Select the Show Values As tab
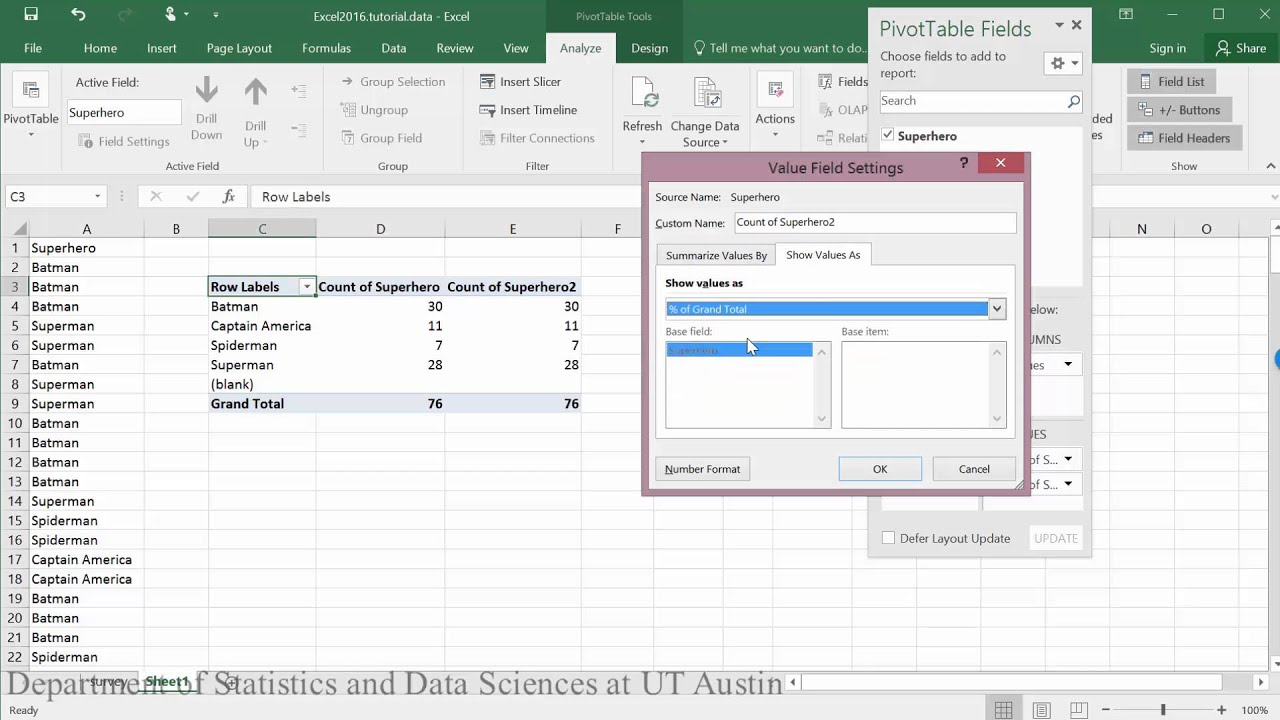The image size is (1280, 720). pyautogui.click(x=823, y=255)
